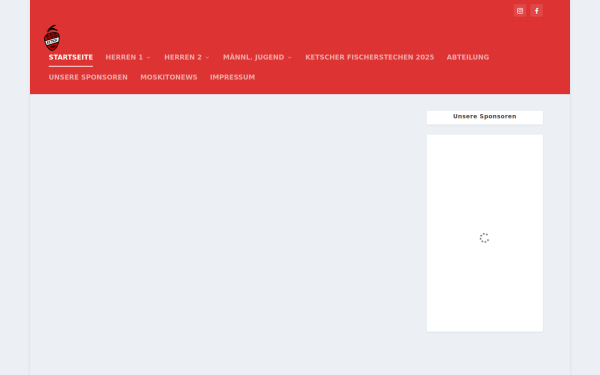Expand the Herren 1 chevron arrow
Image resolution: width=600 pixels, height=375 pixels.
148,58
